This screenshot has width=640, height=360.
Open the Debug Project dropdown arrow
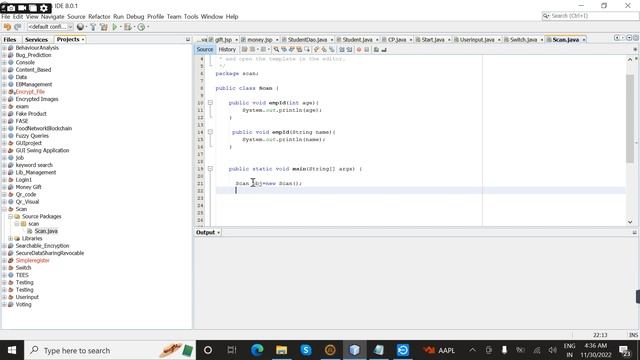click(x=134, y=27)
